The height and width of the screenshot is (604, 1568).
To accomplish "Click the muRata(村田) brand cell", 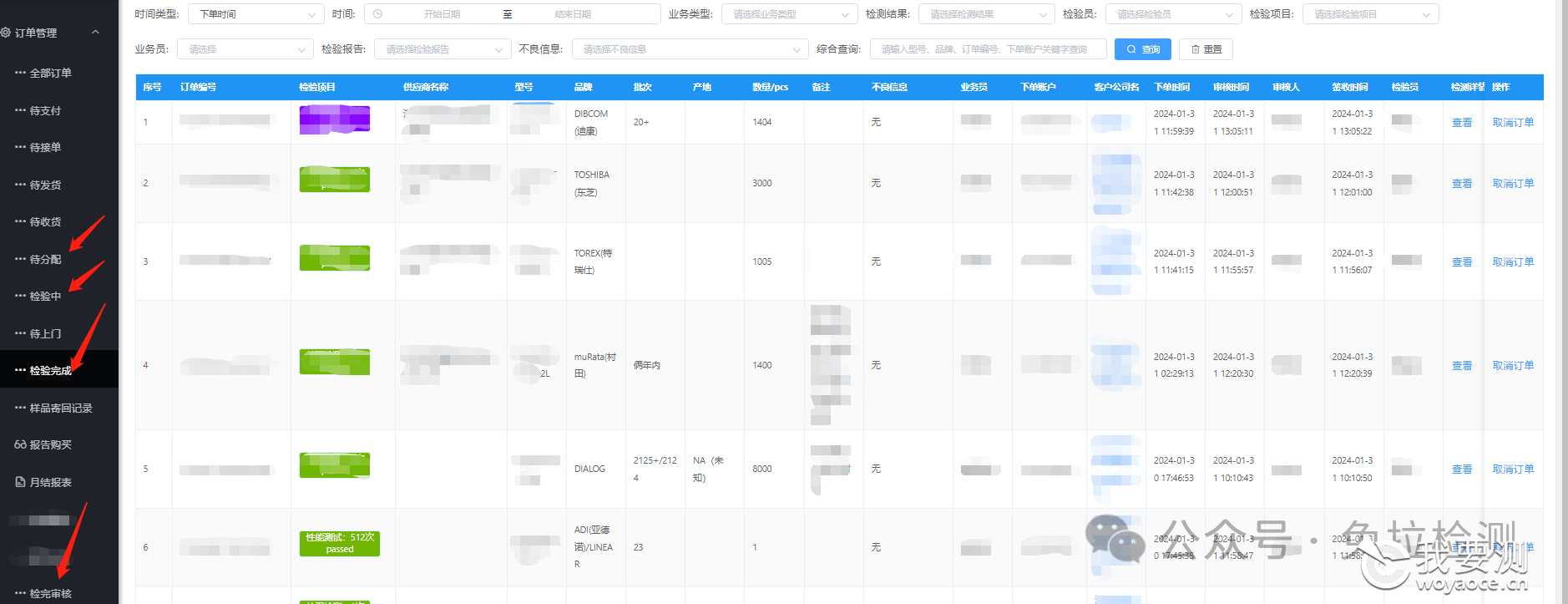I will pyautogui.click(x=594, y=365).
